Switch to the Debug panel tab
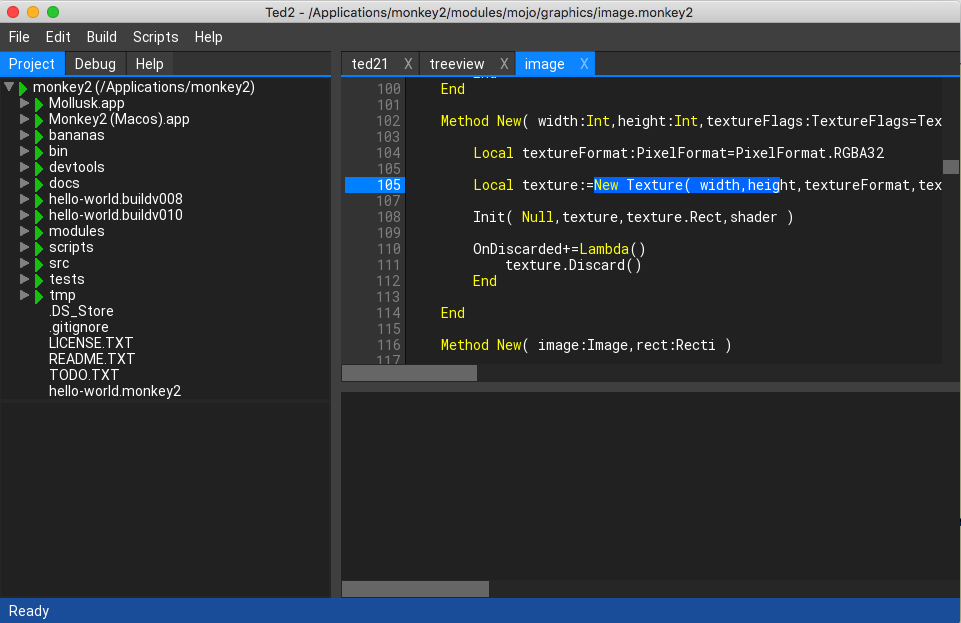 tap(95, 64)
